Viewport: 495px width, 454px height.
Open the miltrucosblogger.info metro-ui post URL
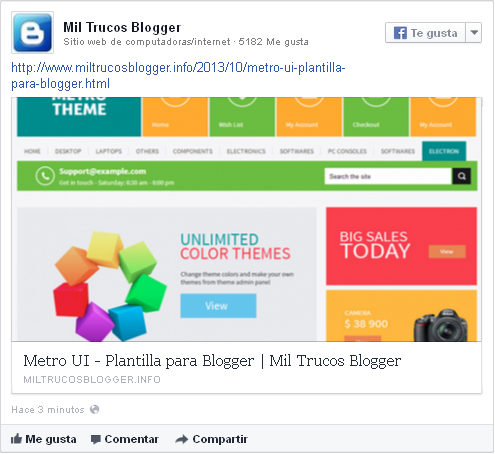pyautogui.click(x=178, y=75)
